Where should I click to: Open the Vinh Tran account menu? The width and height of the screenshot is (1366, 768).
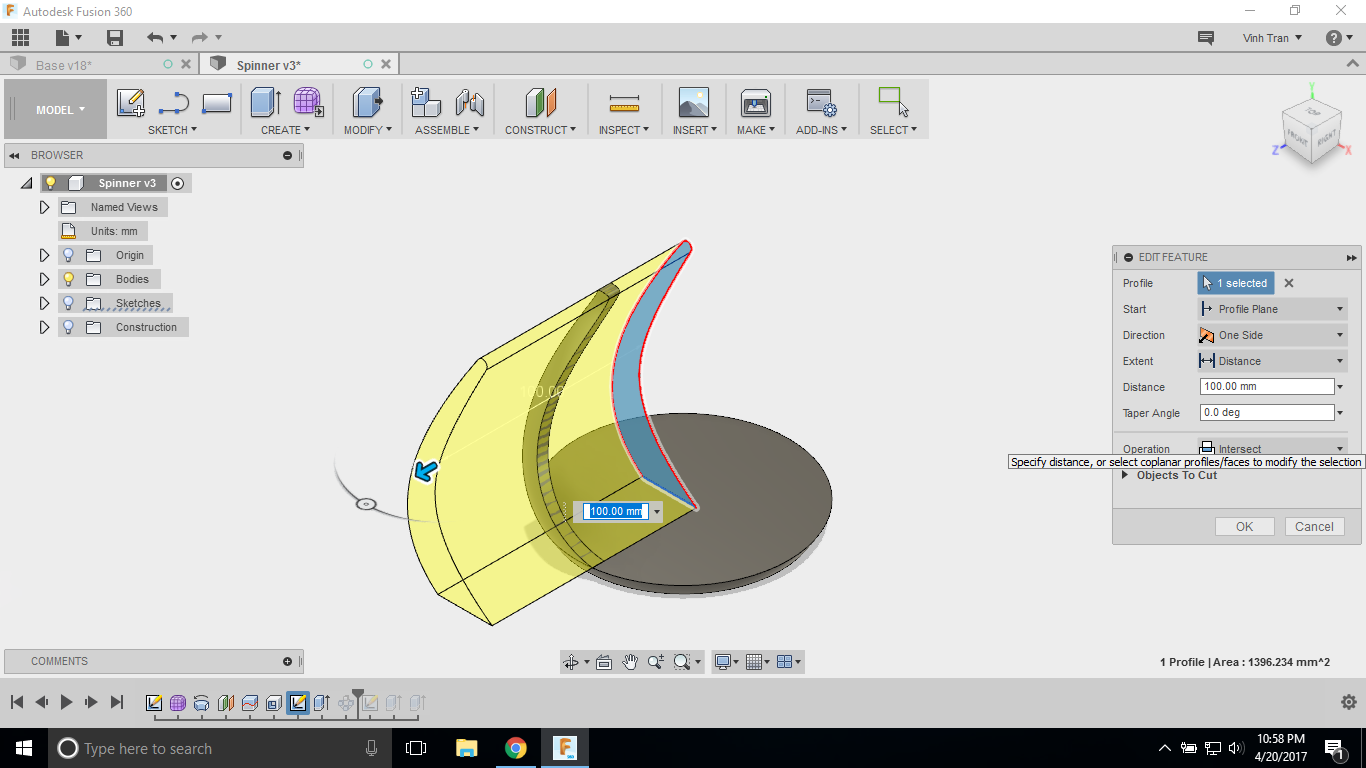point(1272,38)
